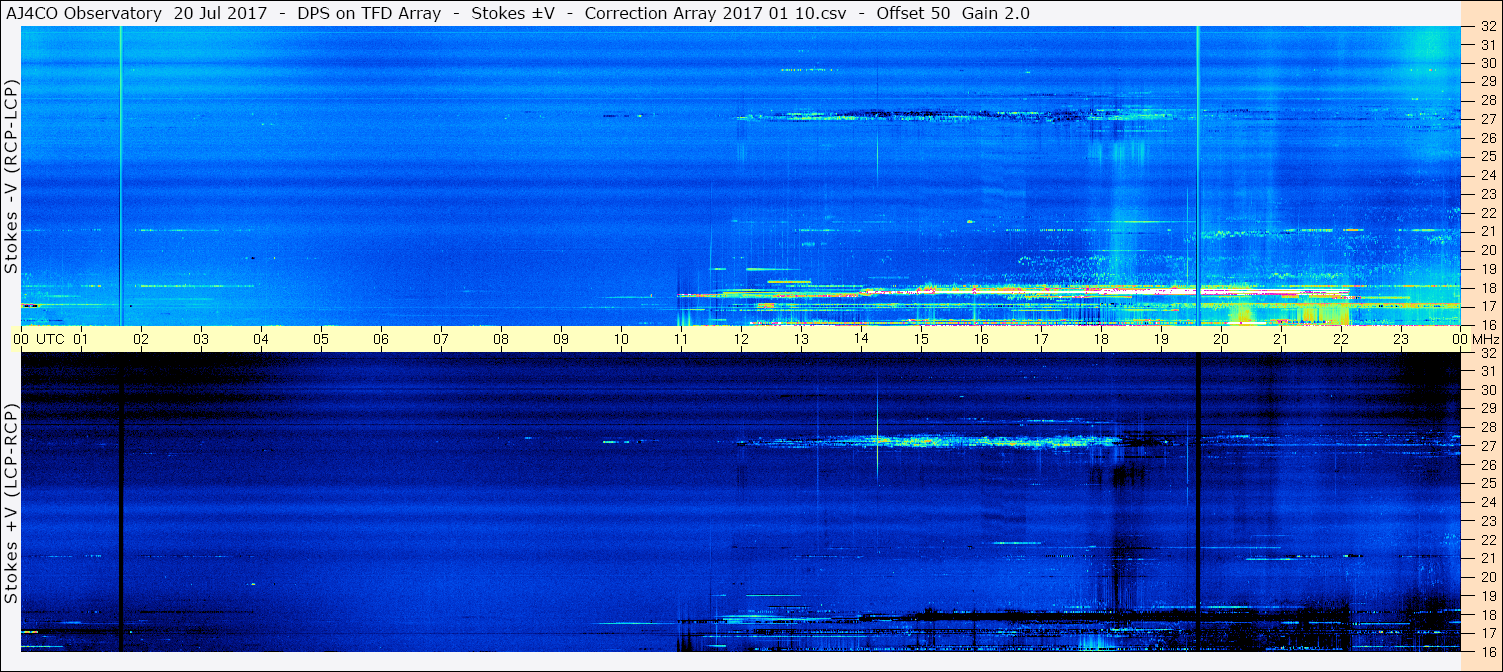The width and height of the screenshot is (1503, 672).
Task: Select the 19 hour tick on time axis
Action: pyautogui.click(x=1161, y=339)
